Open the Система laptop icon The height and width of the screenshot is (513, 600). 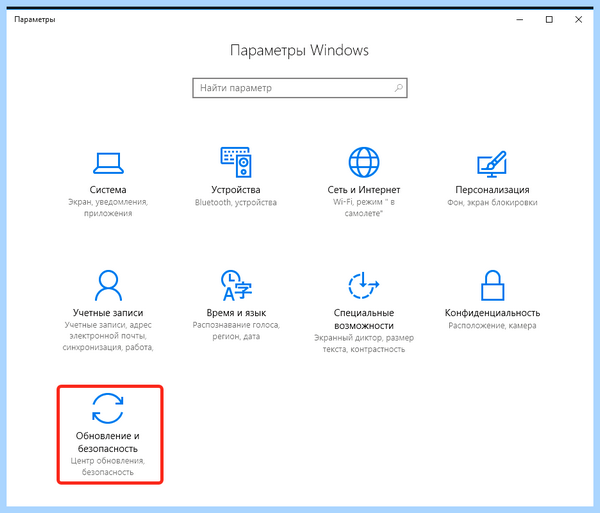tap(108, 163)
